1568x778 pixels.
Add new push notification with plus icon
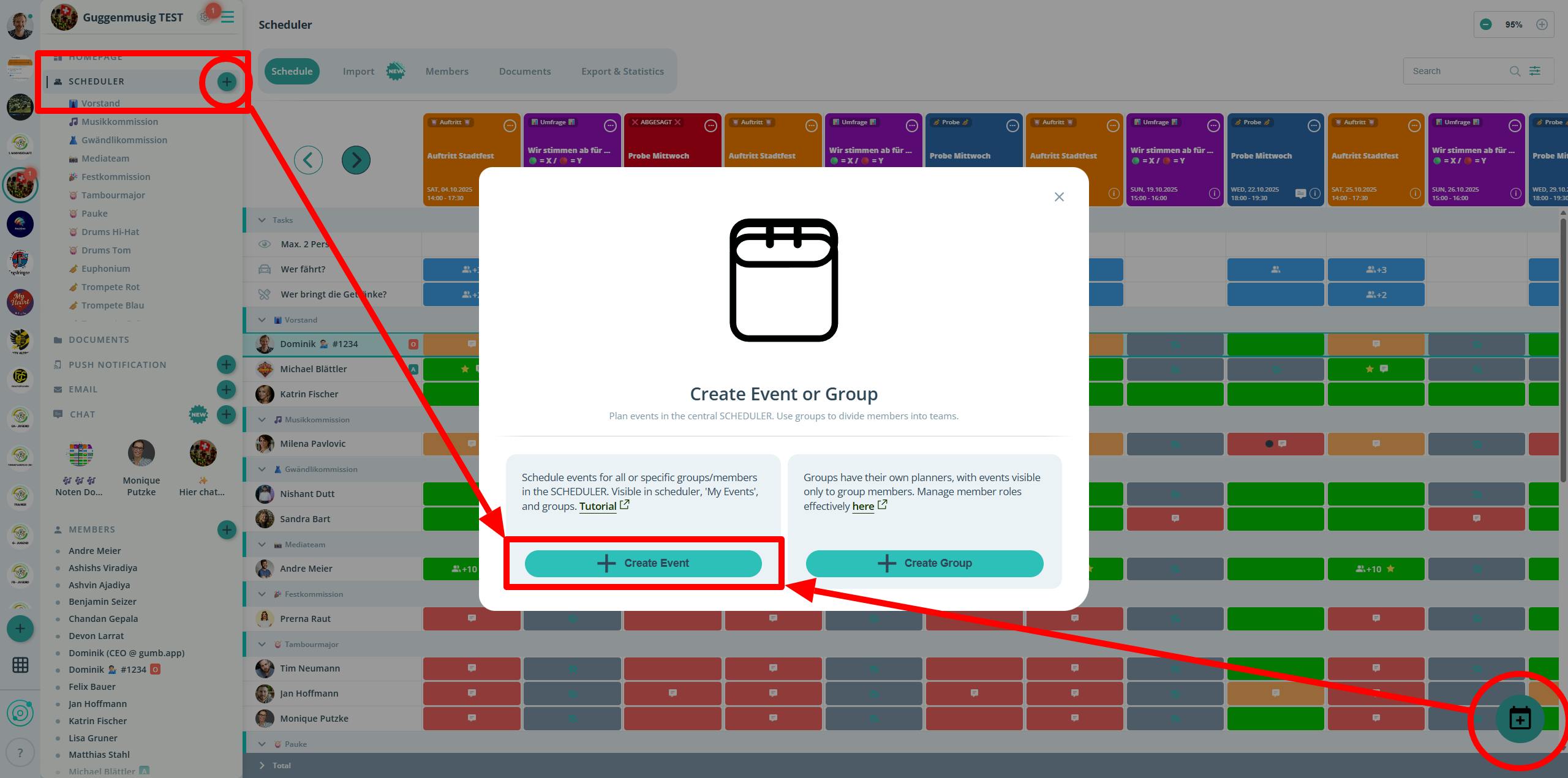tap(226, 365)
